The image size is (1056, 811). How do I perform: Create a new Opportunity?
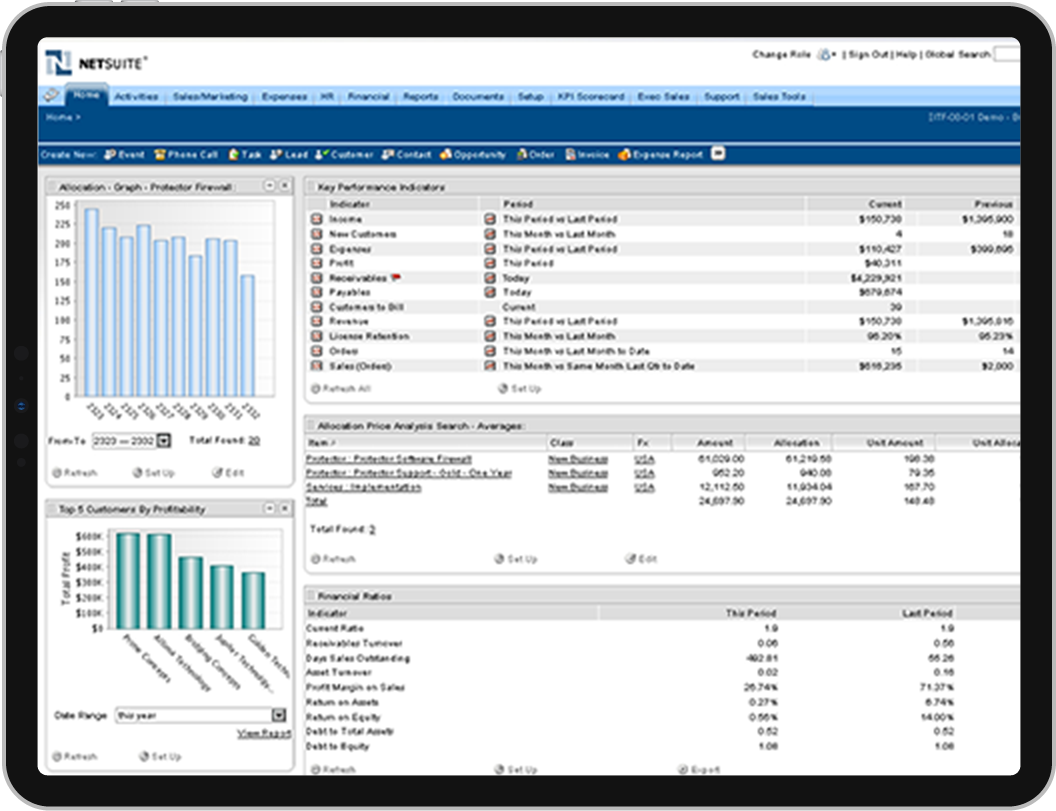[x=473, y=154]
